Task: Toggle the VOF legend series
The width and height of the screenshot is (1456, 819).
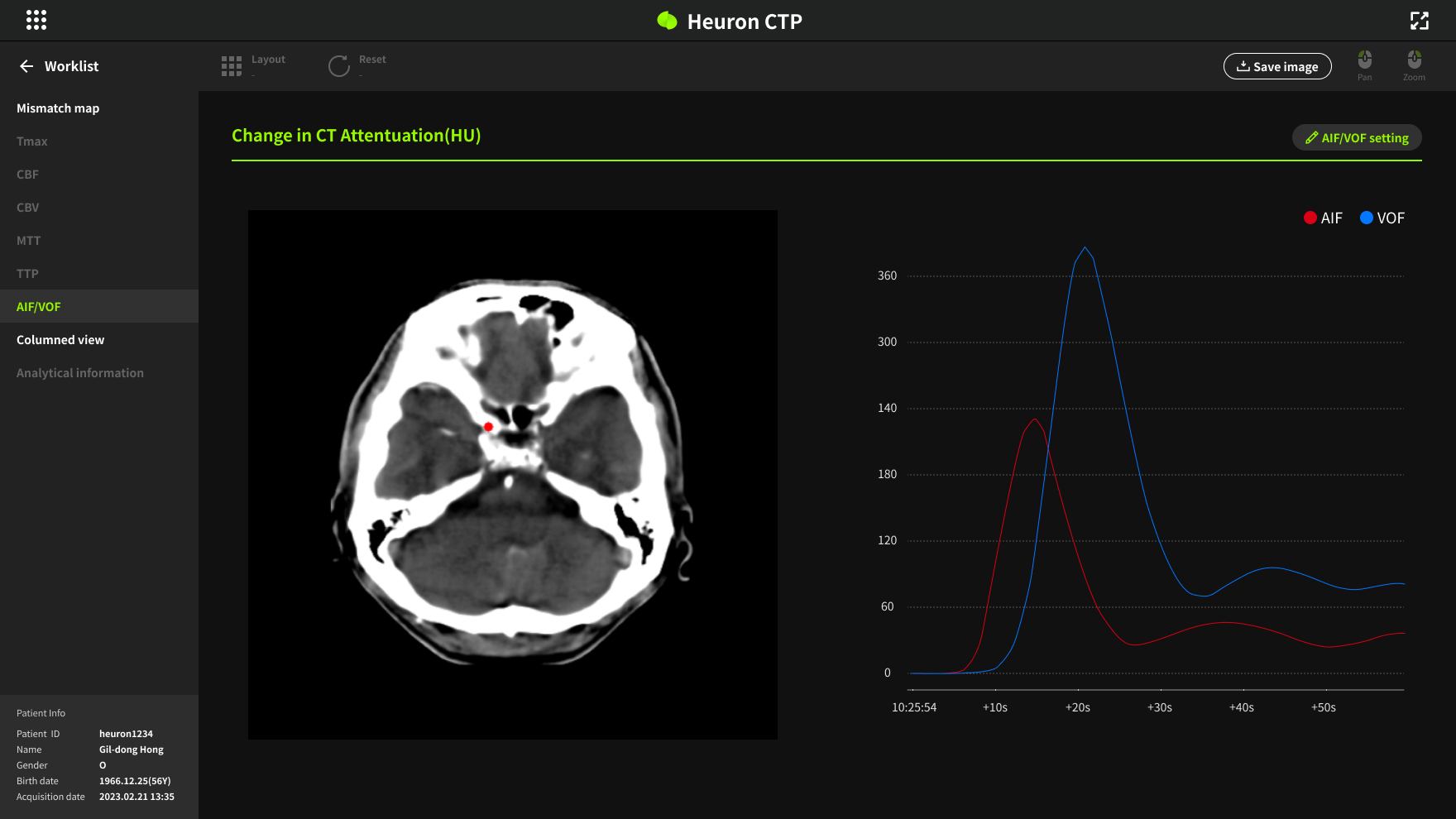Action: [1382, 218]
